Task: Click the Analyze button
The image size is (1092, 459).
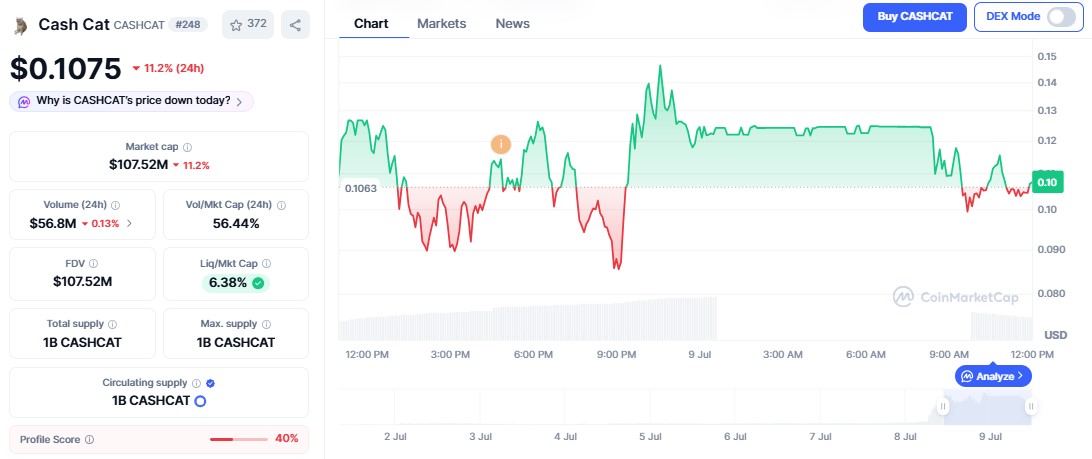Action: (993, 376)
